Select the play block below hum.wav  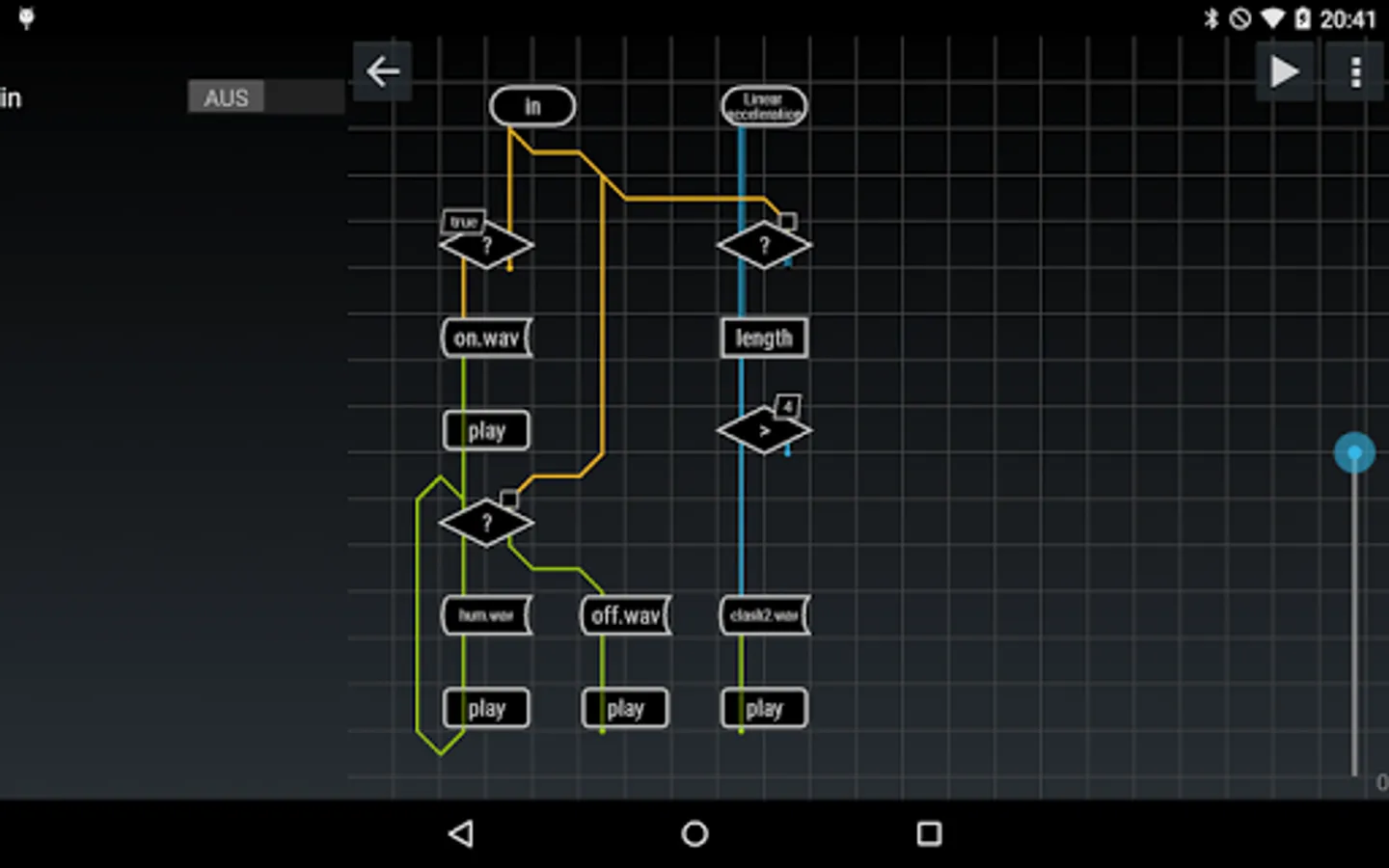486,709
